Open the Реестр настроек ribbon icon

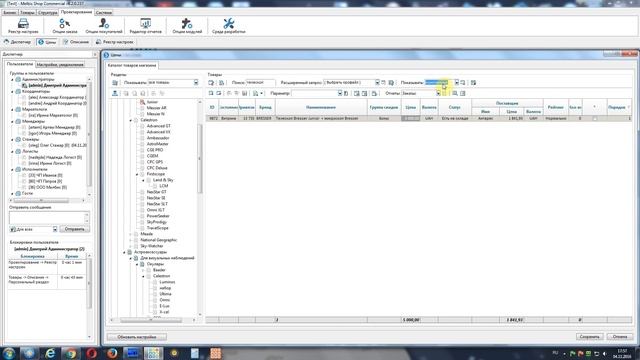pyautogui.click(x=23, y=26)
